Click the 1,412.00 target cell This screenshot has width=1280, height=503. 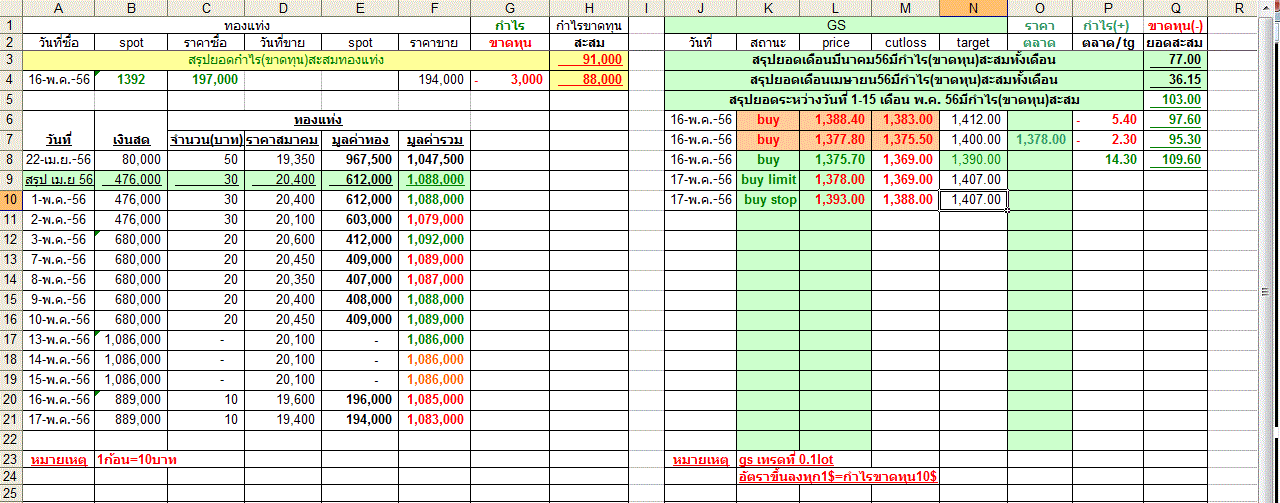click(x=973, y=120)
